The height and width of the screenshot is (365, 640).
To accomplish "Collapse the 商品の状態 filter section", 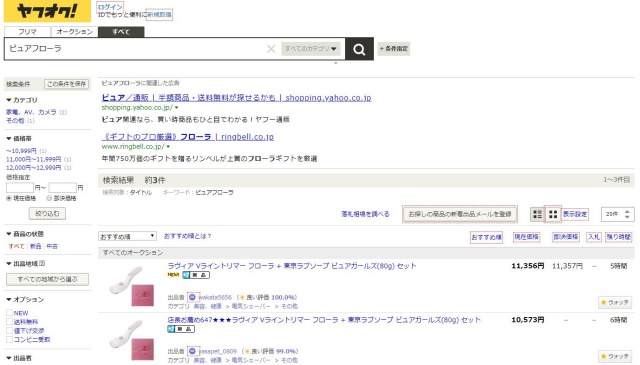I will click(25, 234).
